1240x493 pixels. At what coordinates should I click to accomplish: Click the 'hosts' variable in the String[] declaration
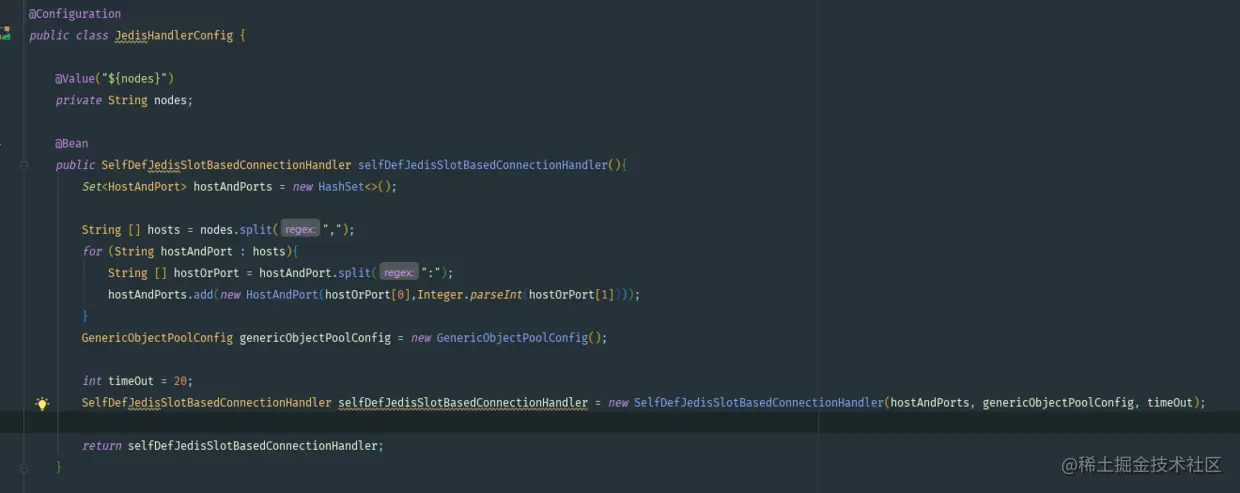tap(164, 230)
